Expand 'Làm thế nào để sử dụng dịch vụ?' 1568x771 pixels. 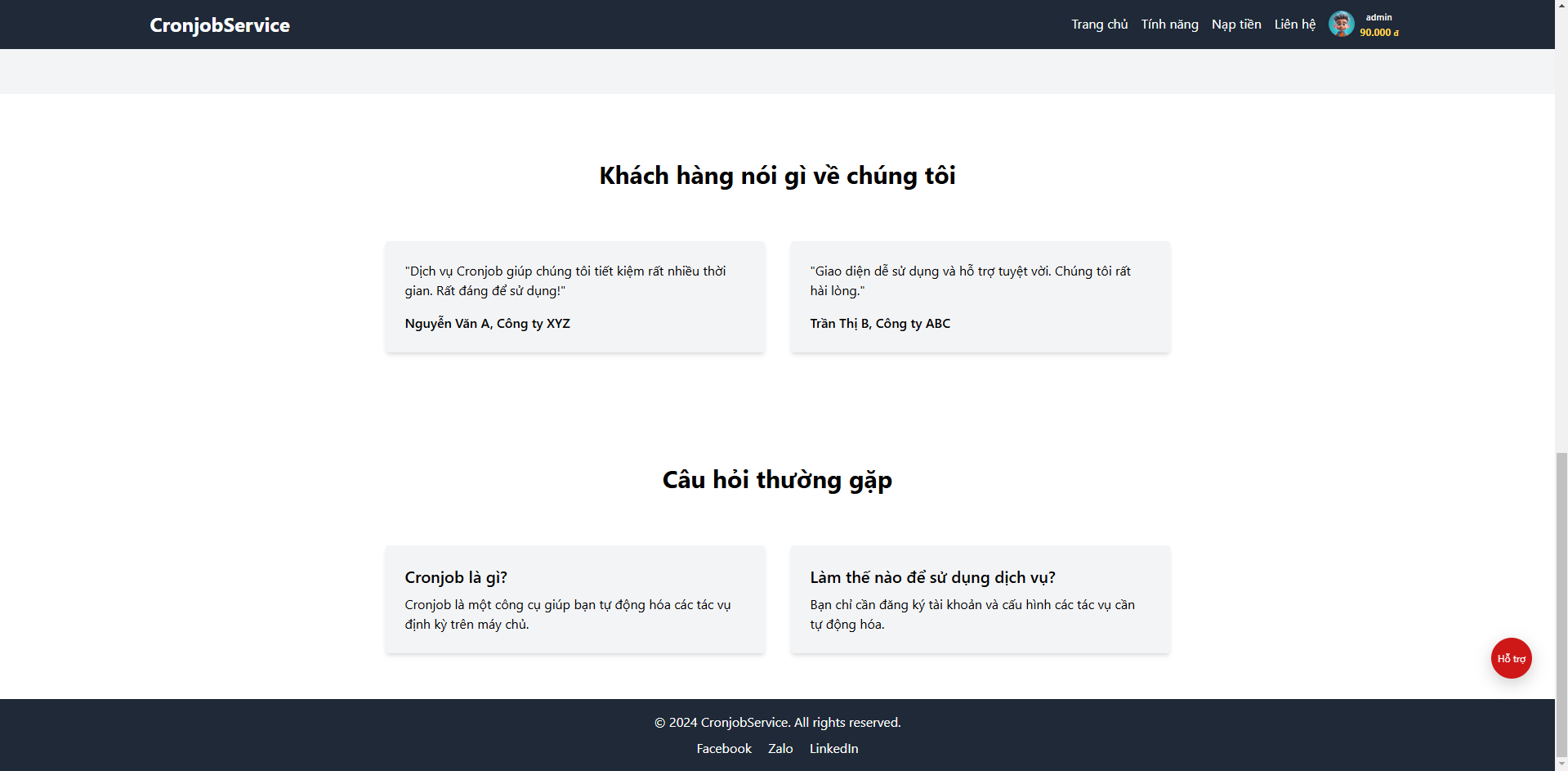tap(932, 577)
